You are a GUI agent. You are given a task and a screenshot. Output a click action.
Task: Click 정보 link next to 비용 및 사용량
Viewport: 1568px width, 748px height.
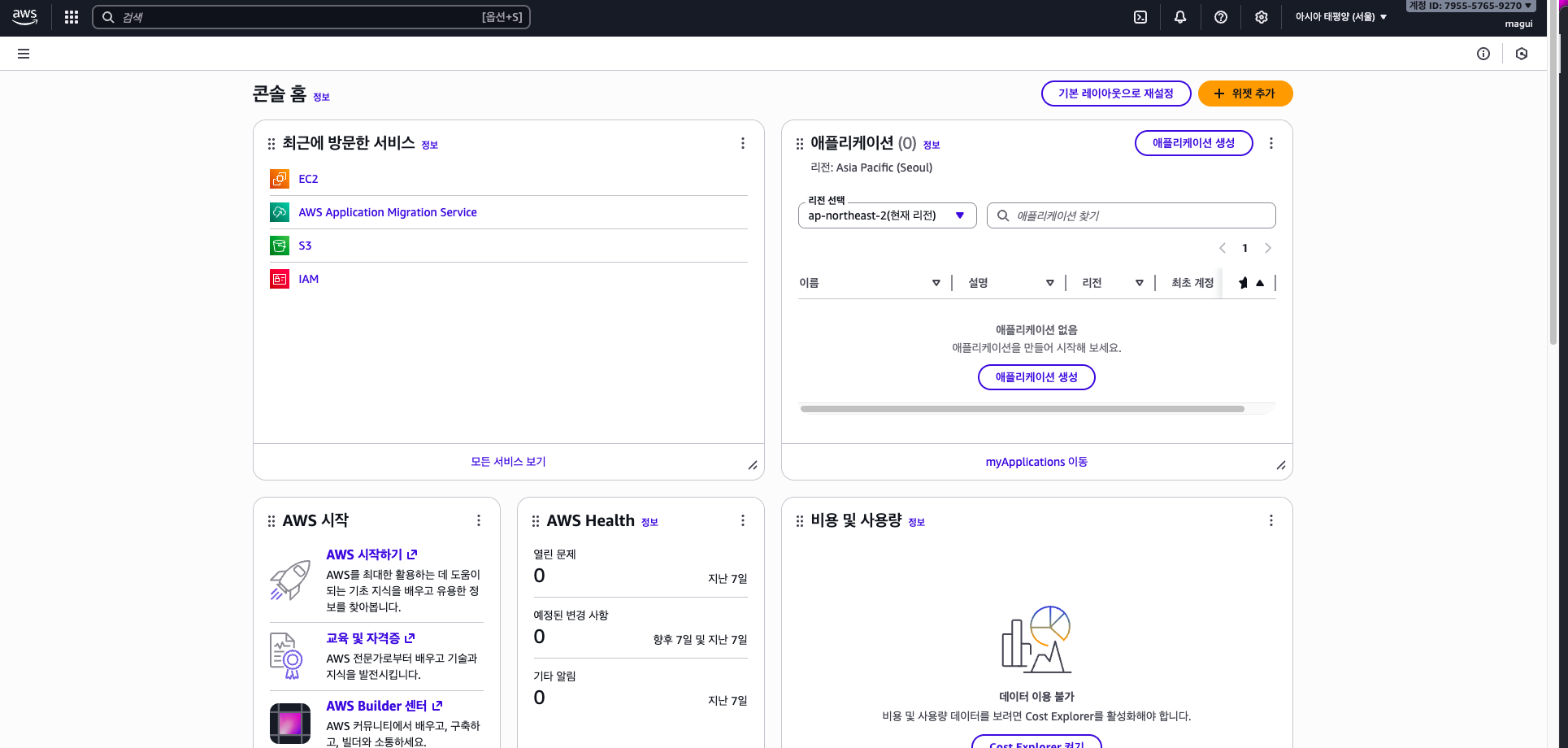(916, 522)
